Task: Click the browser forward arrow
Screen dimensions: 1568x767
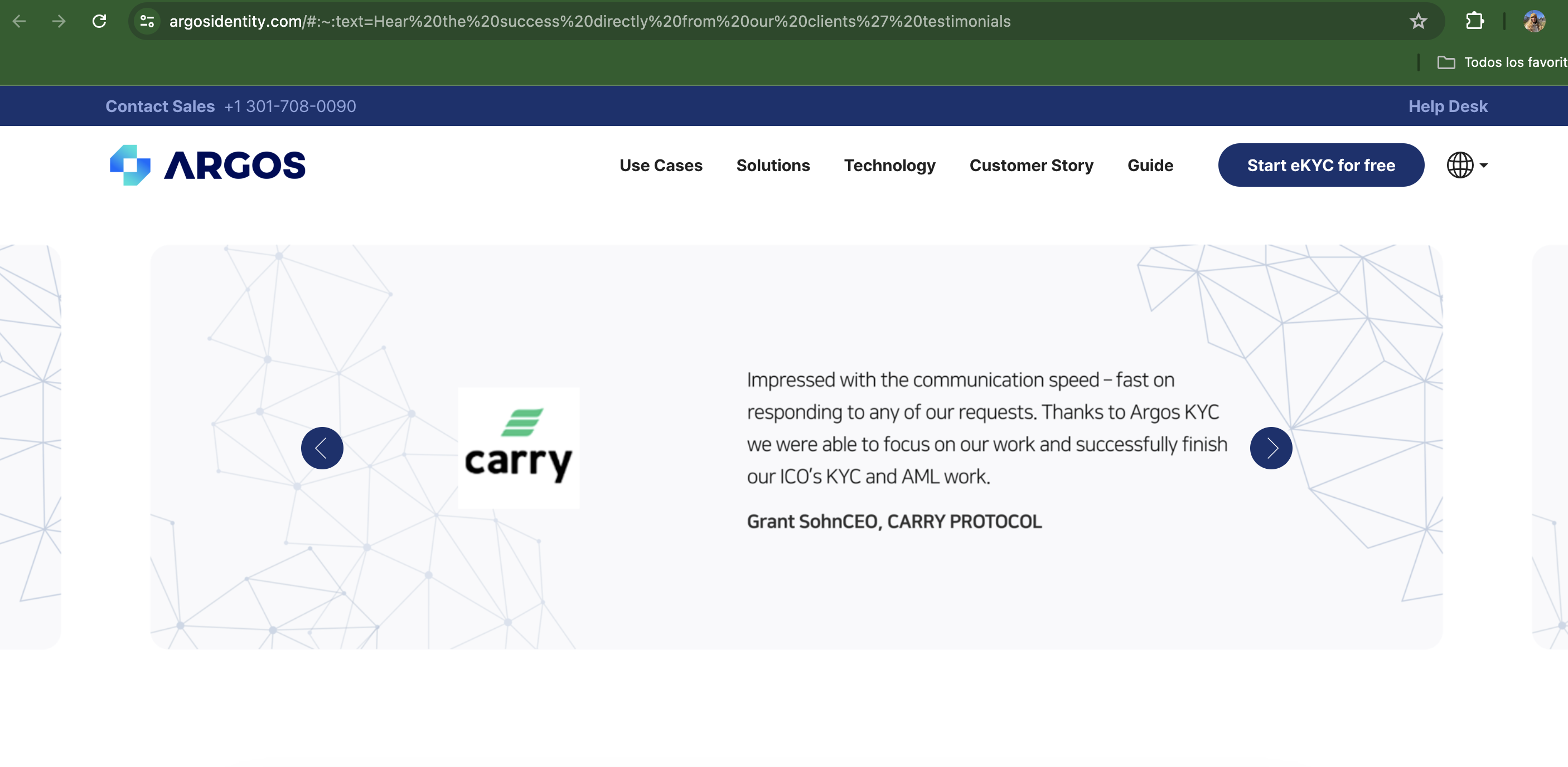Action: tap(59, 21)
